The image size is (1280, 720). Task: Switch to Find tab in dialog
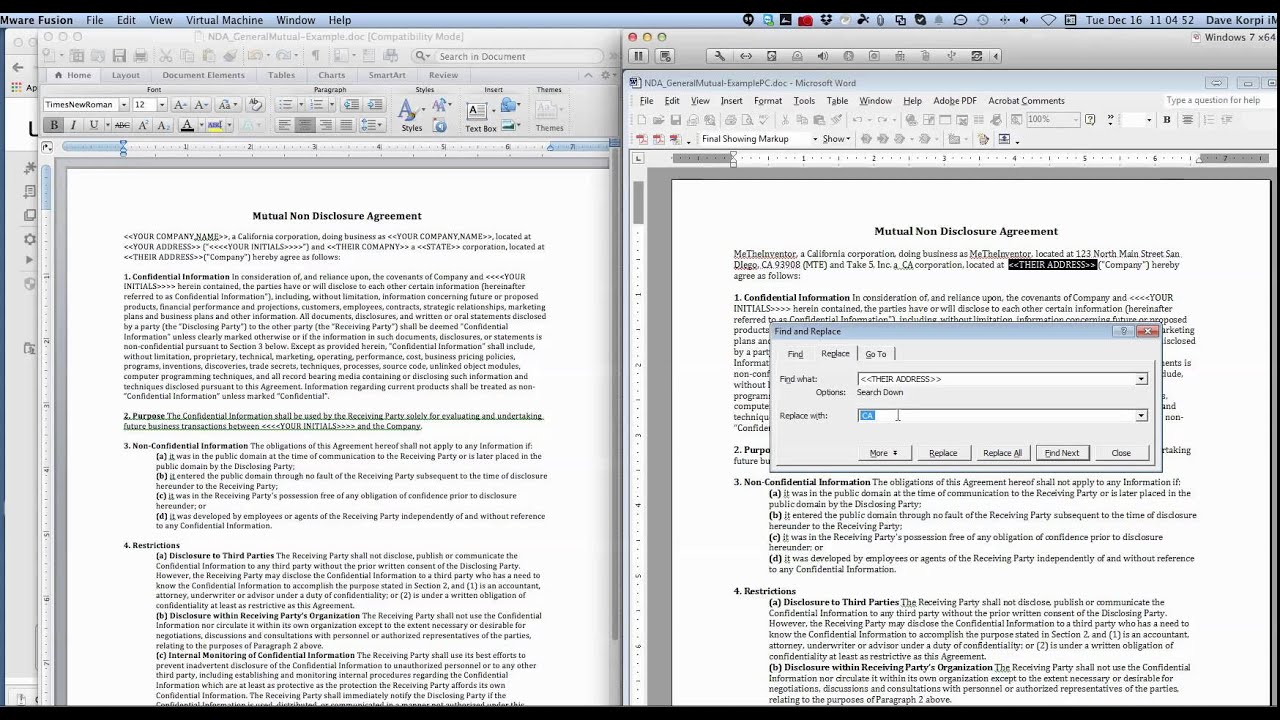pyautogui.click(x=795, y=354)
